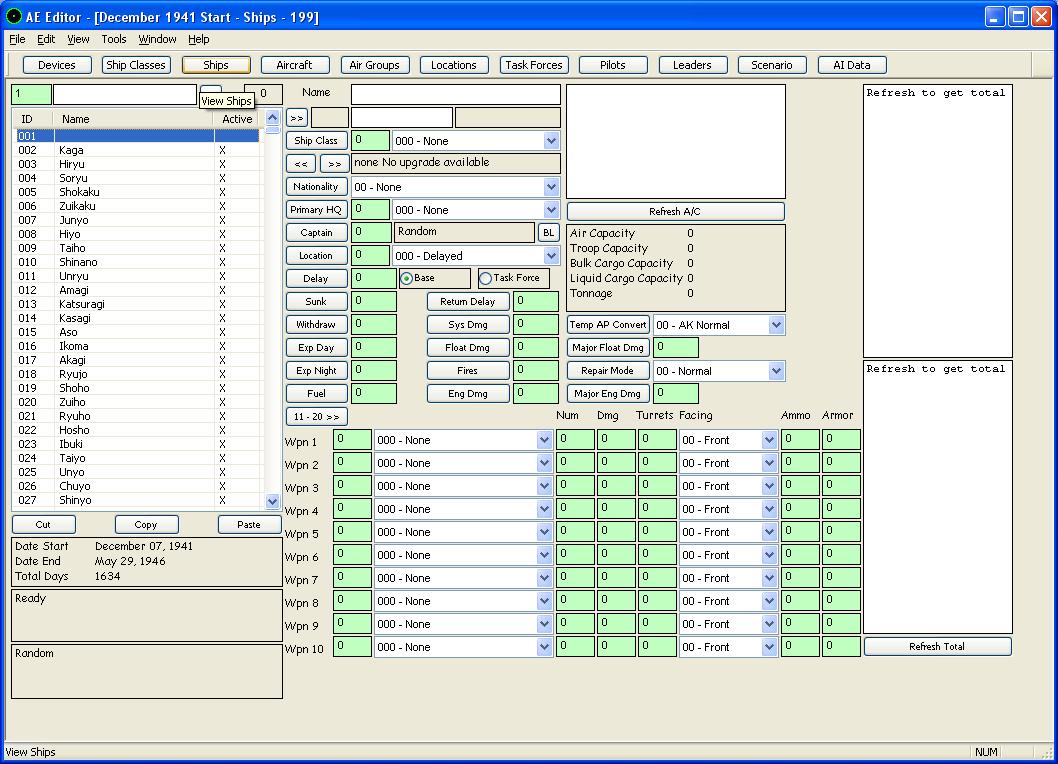Screen dimensions: 1058x764
Task: Open the Repair Mode dropdown
Action: click(x=777, y=371)
